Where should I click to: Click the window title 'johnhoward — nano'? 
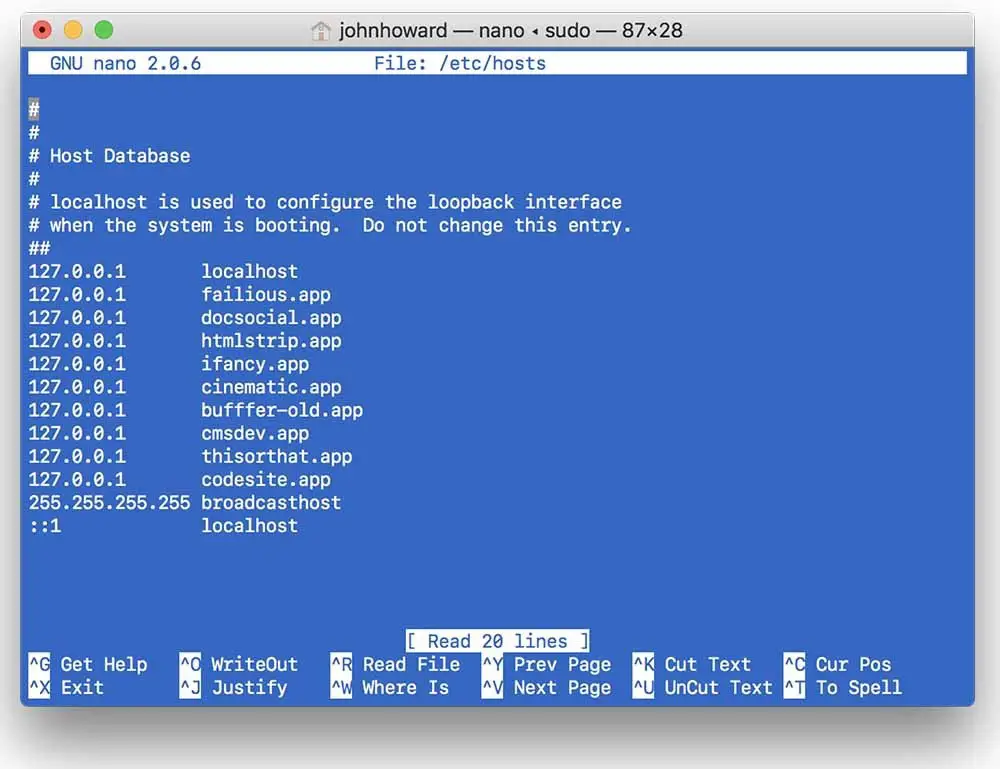pyautogui.click(x=432, y=30)
